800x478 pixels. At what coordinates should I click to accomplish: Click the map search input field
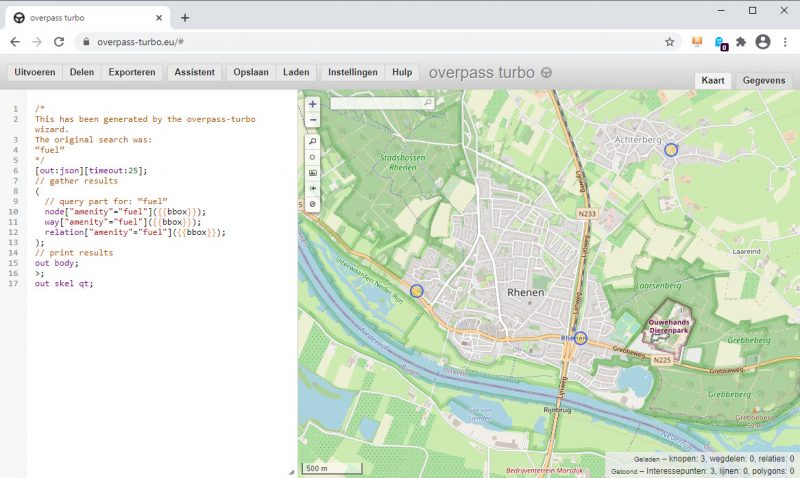coord(382,103)
